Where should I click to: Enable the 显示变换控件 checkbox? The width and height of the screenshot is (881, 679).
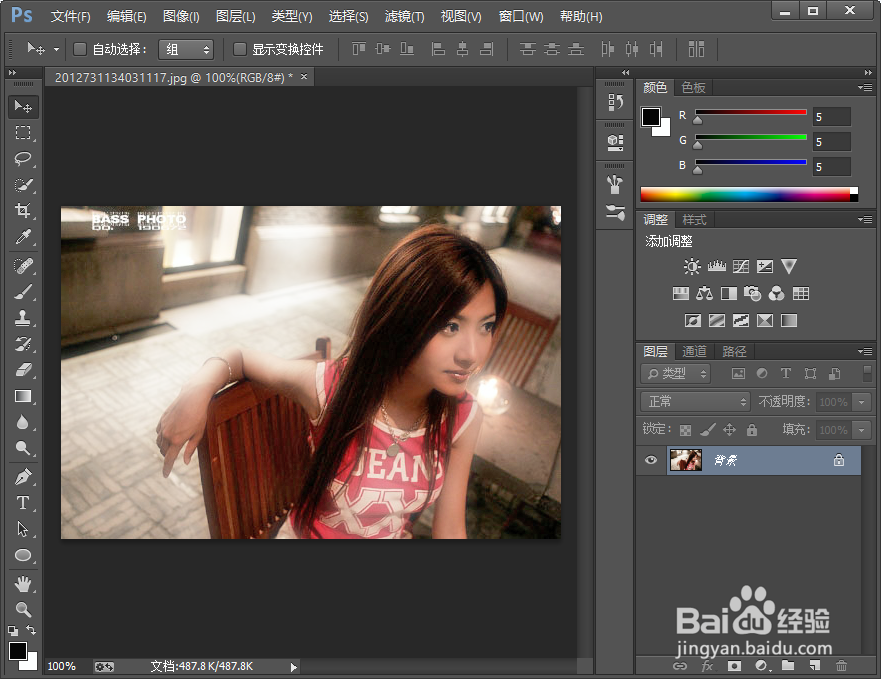pos(237,48)
